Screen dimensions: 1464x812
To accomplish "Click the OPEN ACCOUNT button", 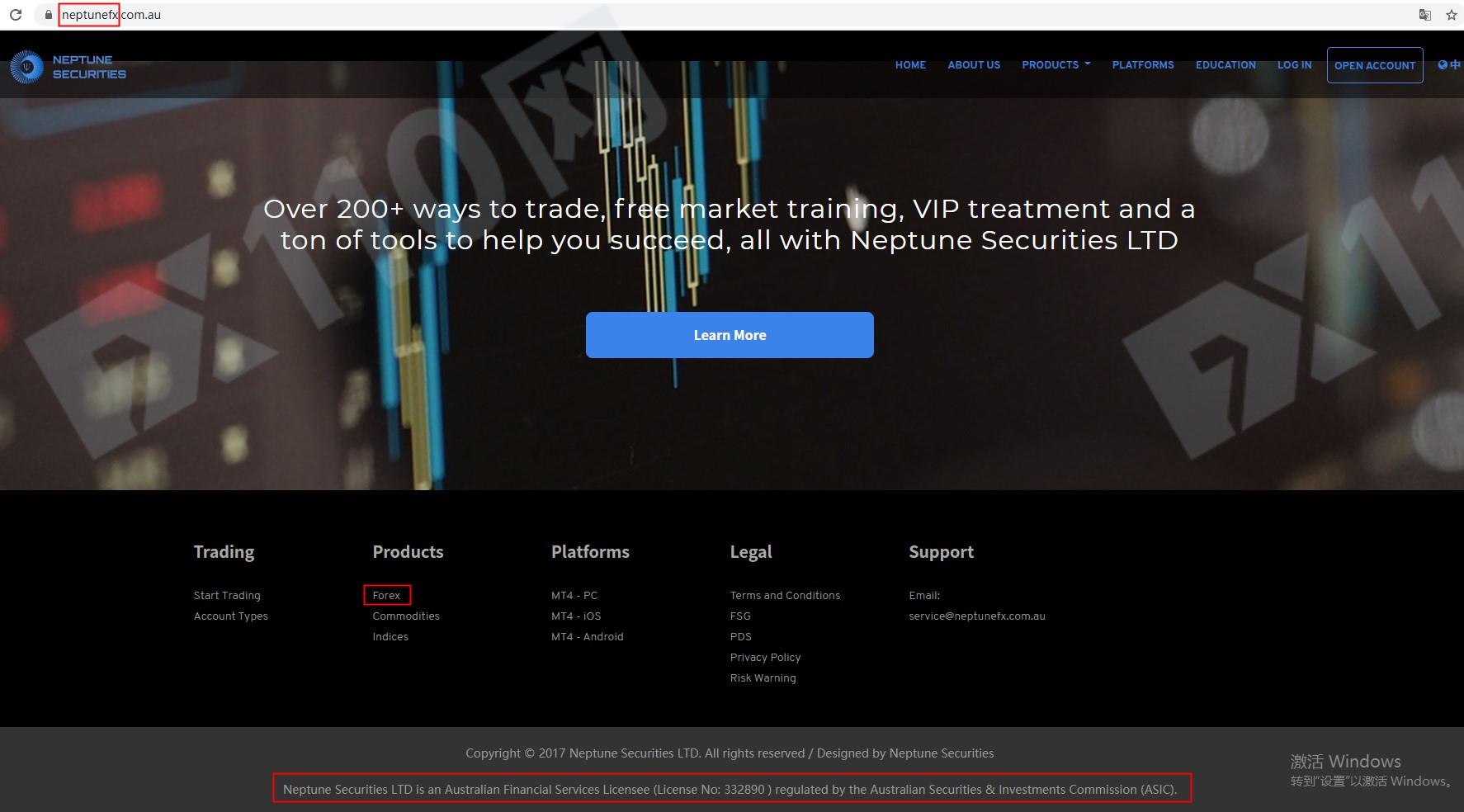I will click(x=1375, y=65).
